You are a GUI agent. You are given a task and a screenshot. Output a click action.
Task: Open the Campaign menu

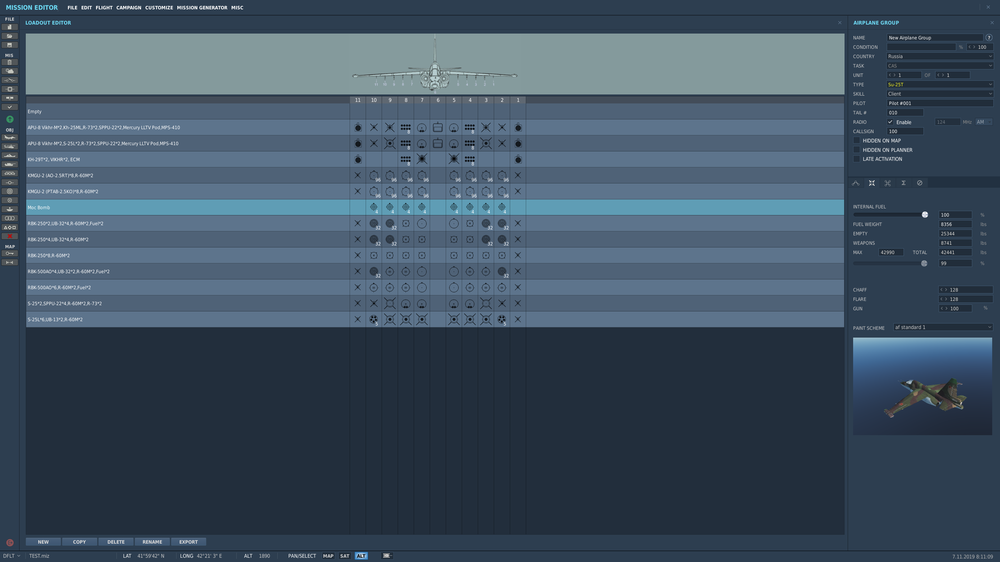coord(128,8)
